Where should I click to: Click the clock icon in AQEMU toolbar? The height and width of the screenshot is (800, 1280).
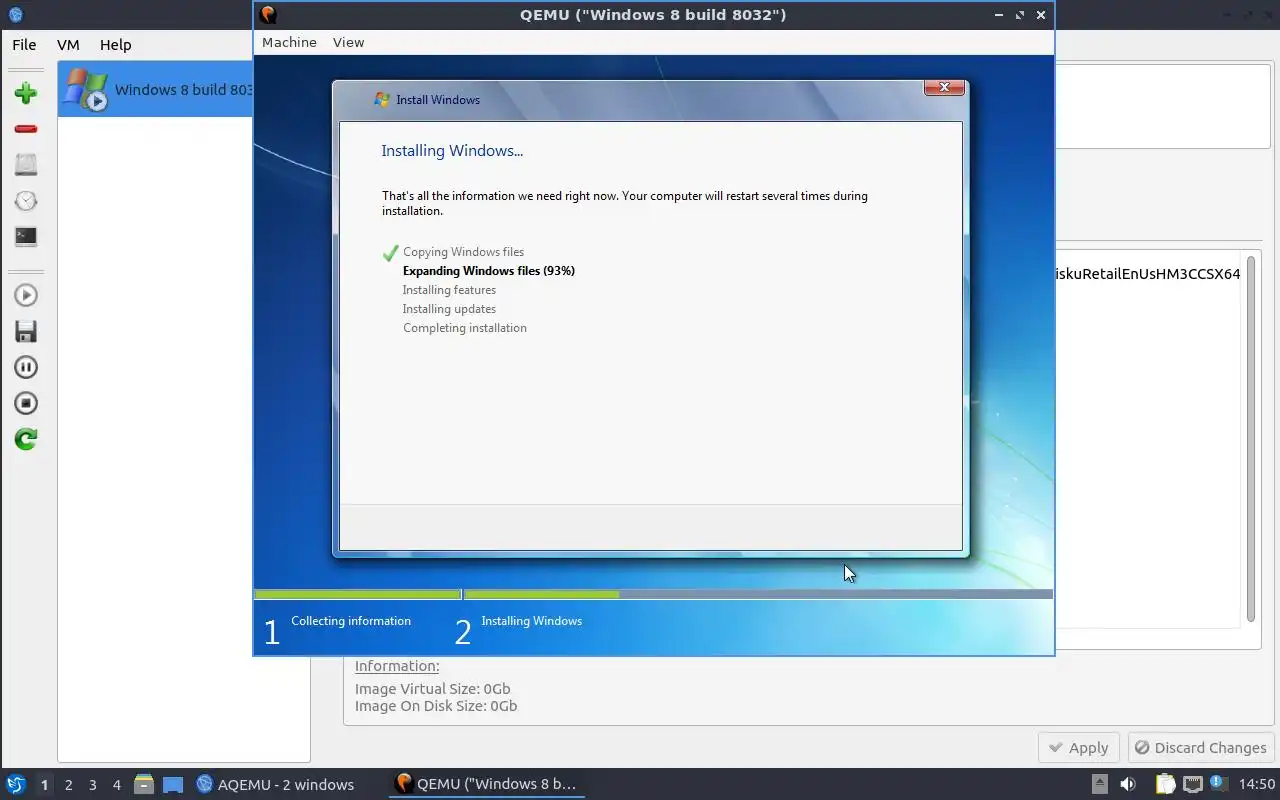(26, 201)
